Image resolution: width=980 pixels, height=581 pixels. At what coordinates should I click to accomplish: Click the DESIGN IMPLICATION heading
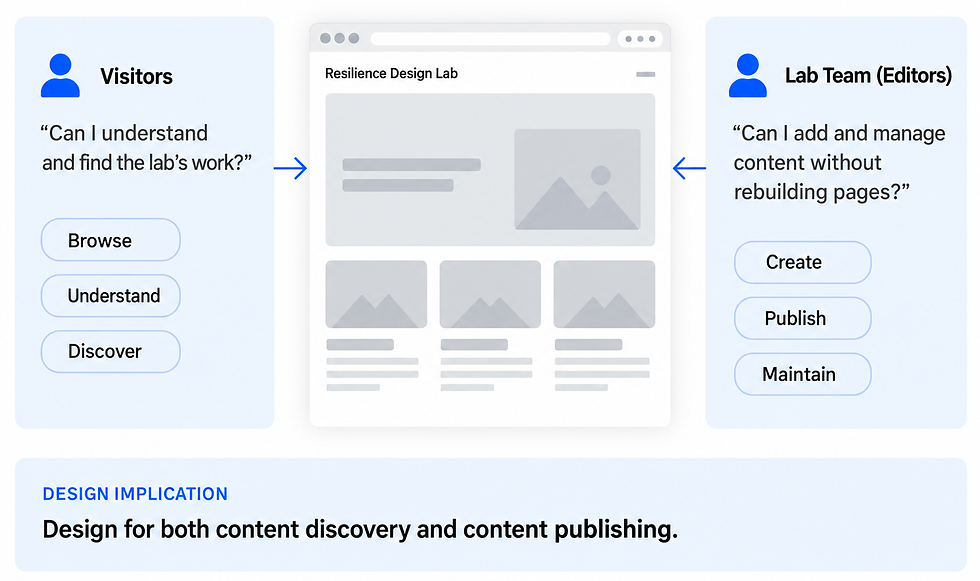point(135,494)
